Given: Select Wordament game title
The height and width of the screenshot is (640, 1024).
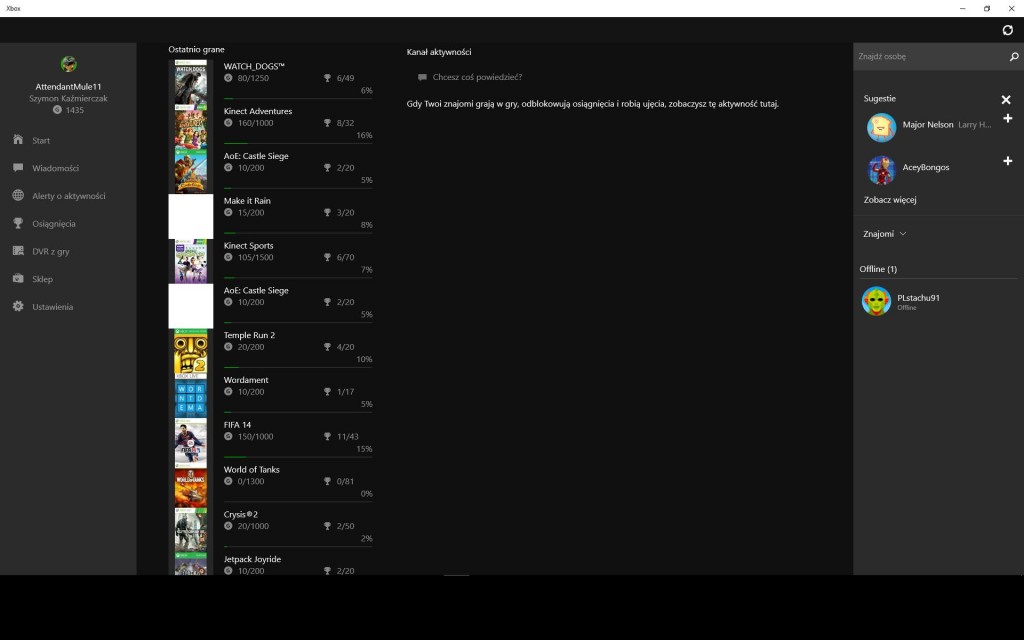Looking at the screenshot, I should [x=246, y=380].
